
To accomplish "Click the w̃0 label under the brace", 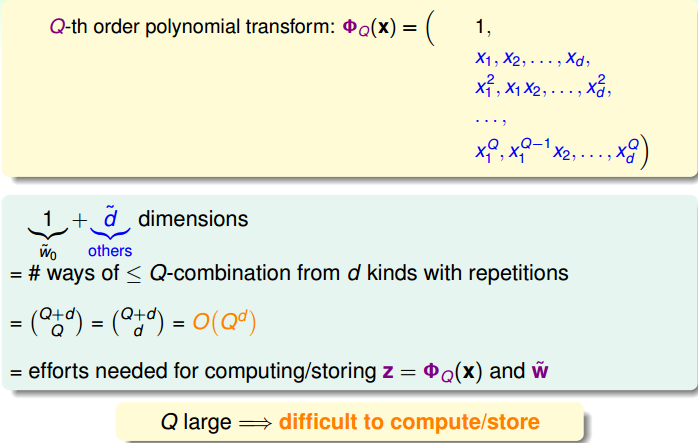I will coord(47,251).
